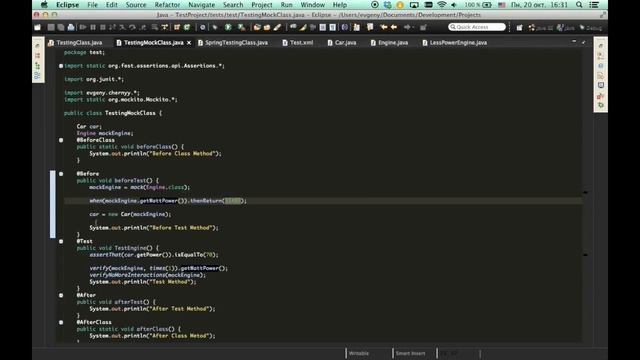Click the volume icon in menu bar
The width and height of the screenshot is (640, 360).
[x=454, y=5]
